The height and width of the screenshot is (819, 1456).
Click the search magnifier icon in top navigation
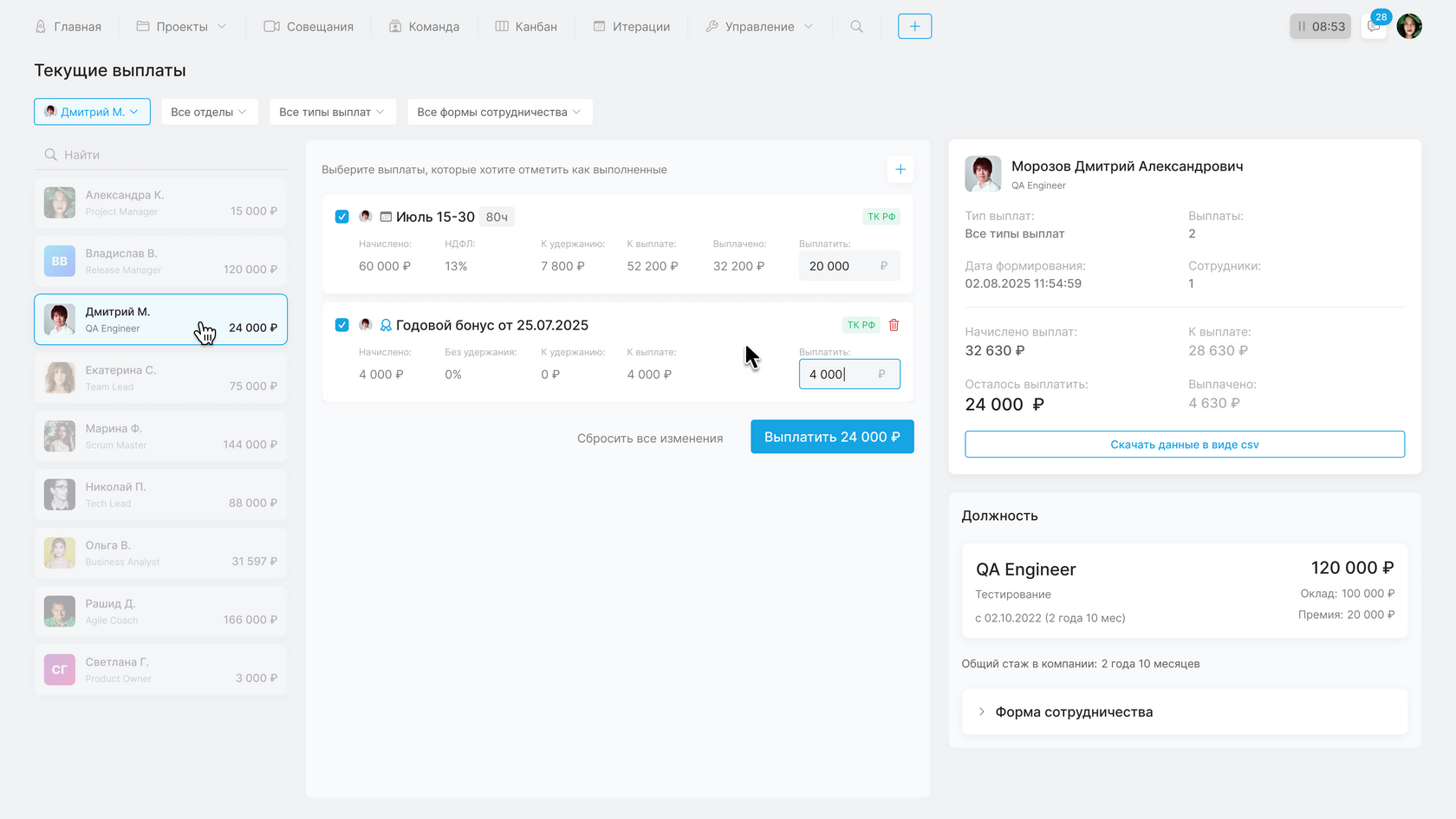(x=856, y=26)
